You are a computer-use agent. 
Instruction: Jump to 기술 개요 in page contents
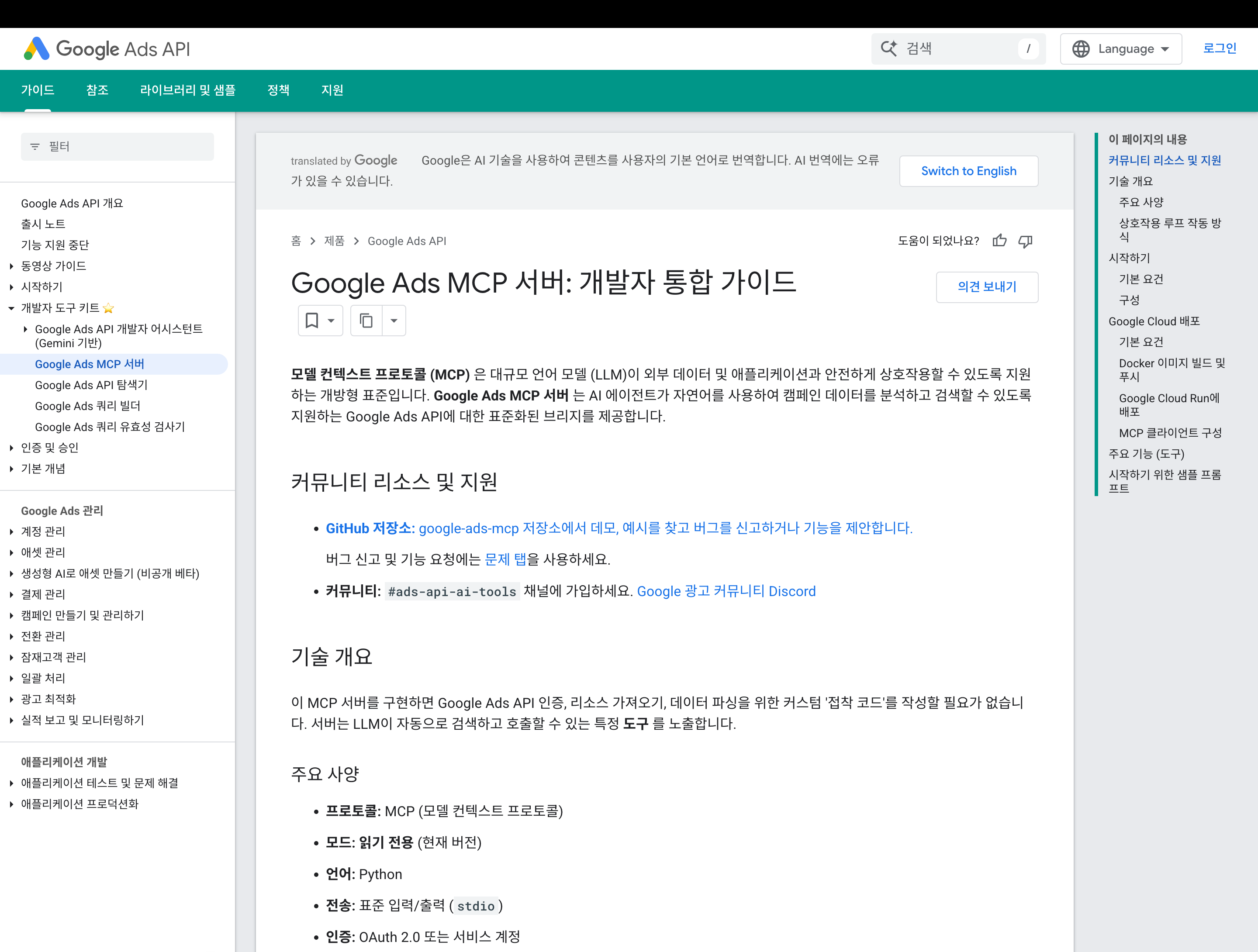1130,181
